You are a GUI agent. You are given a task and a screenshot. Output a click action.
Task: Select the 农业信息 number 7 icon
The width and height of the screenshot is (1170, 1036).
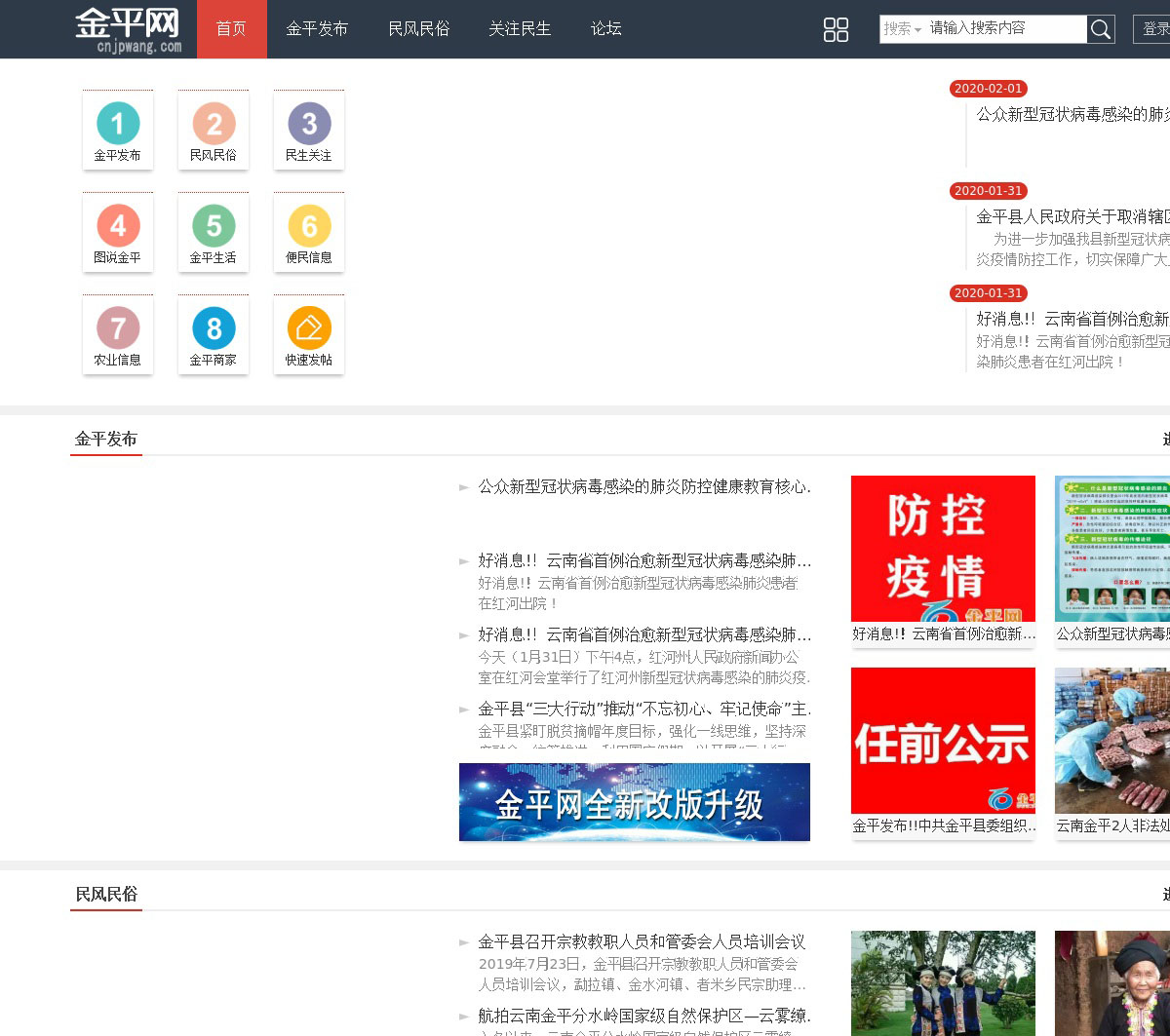(118, 329)
